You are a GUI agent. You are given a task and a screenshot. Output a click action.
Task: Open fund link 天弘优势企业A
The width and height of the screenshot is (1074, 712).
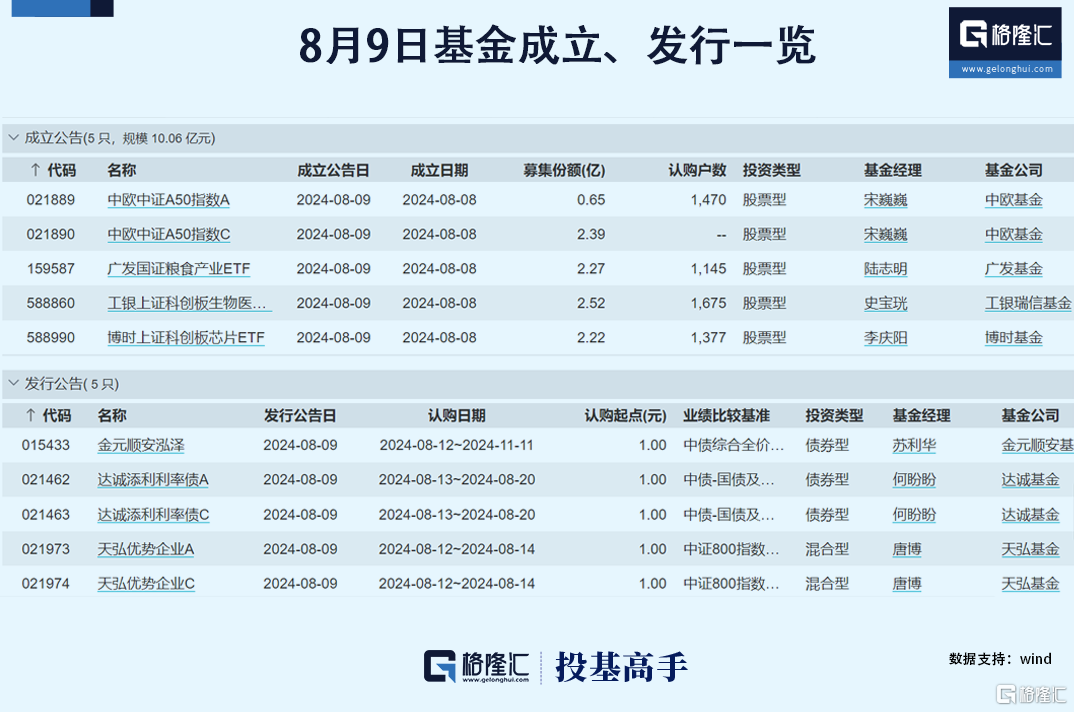click(146, 549)
